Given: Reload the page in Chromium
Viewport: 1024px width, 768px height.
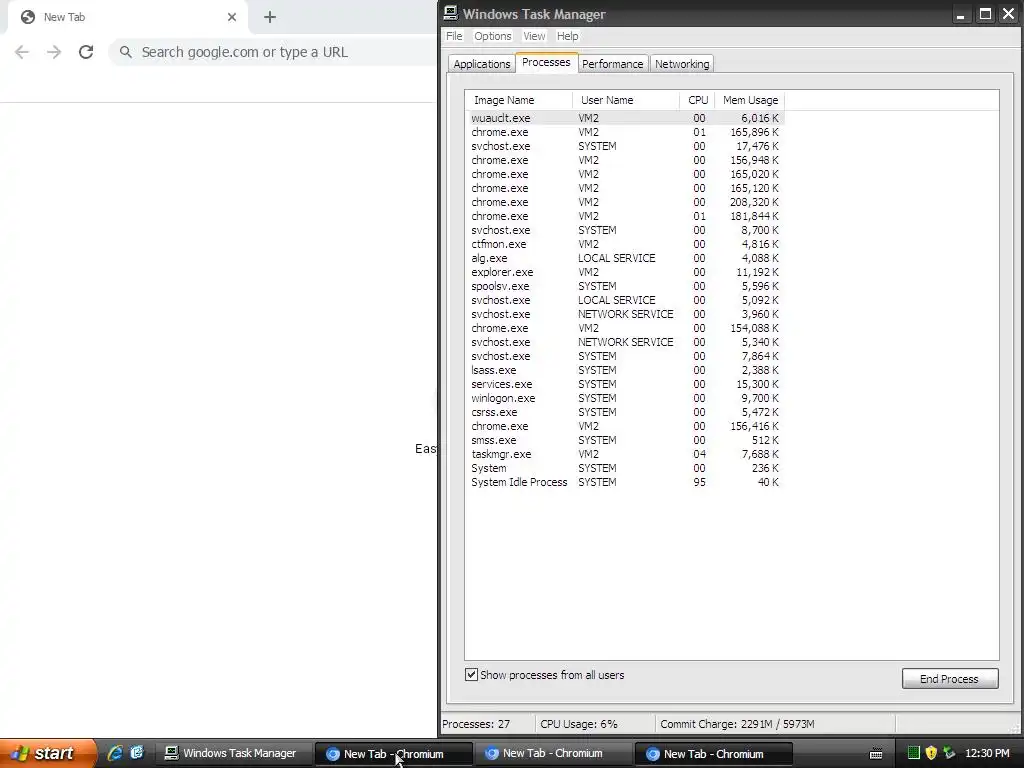Looking at the screenshot, I should point(86,52).
